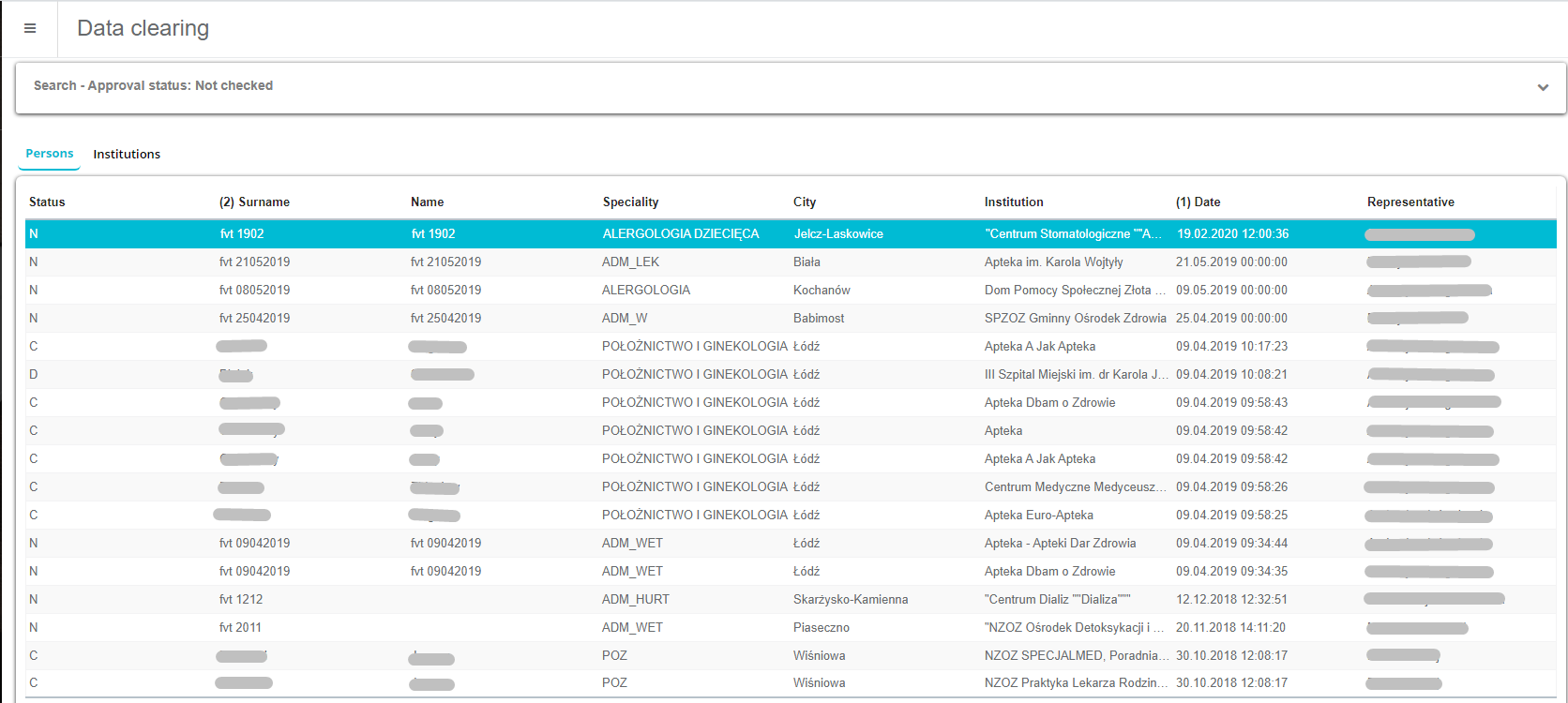This screenshot has width=1568, height=703.
Task: Open the hamburger navigation menu
Action: point(30,29)
